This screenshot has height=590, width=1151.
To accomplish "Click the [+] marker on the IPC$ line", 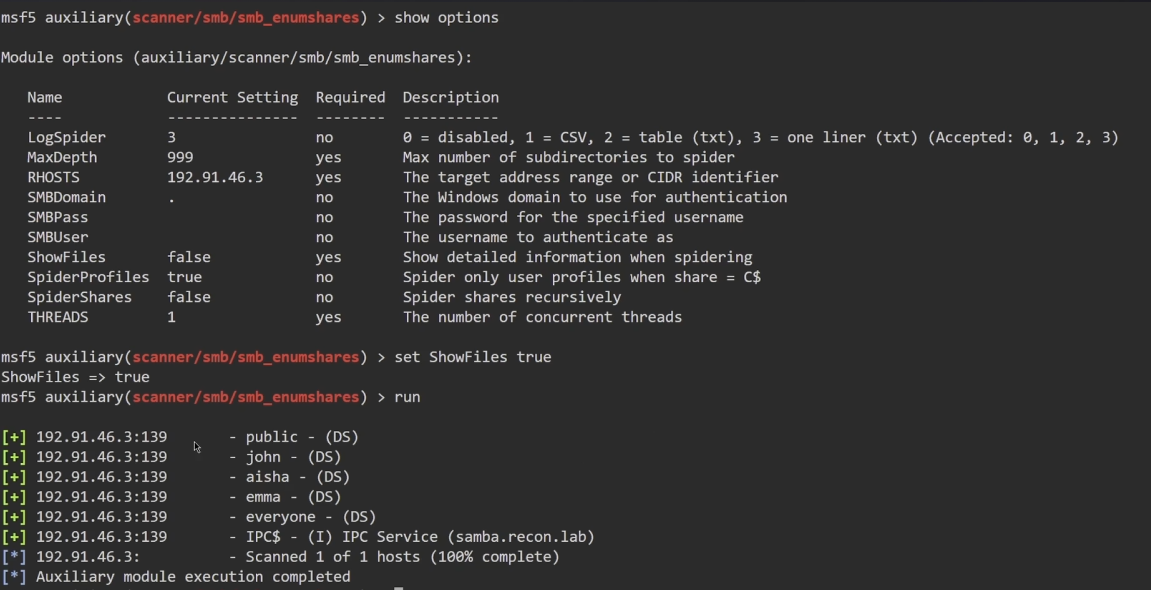I will (14, 537).
